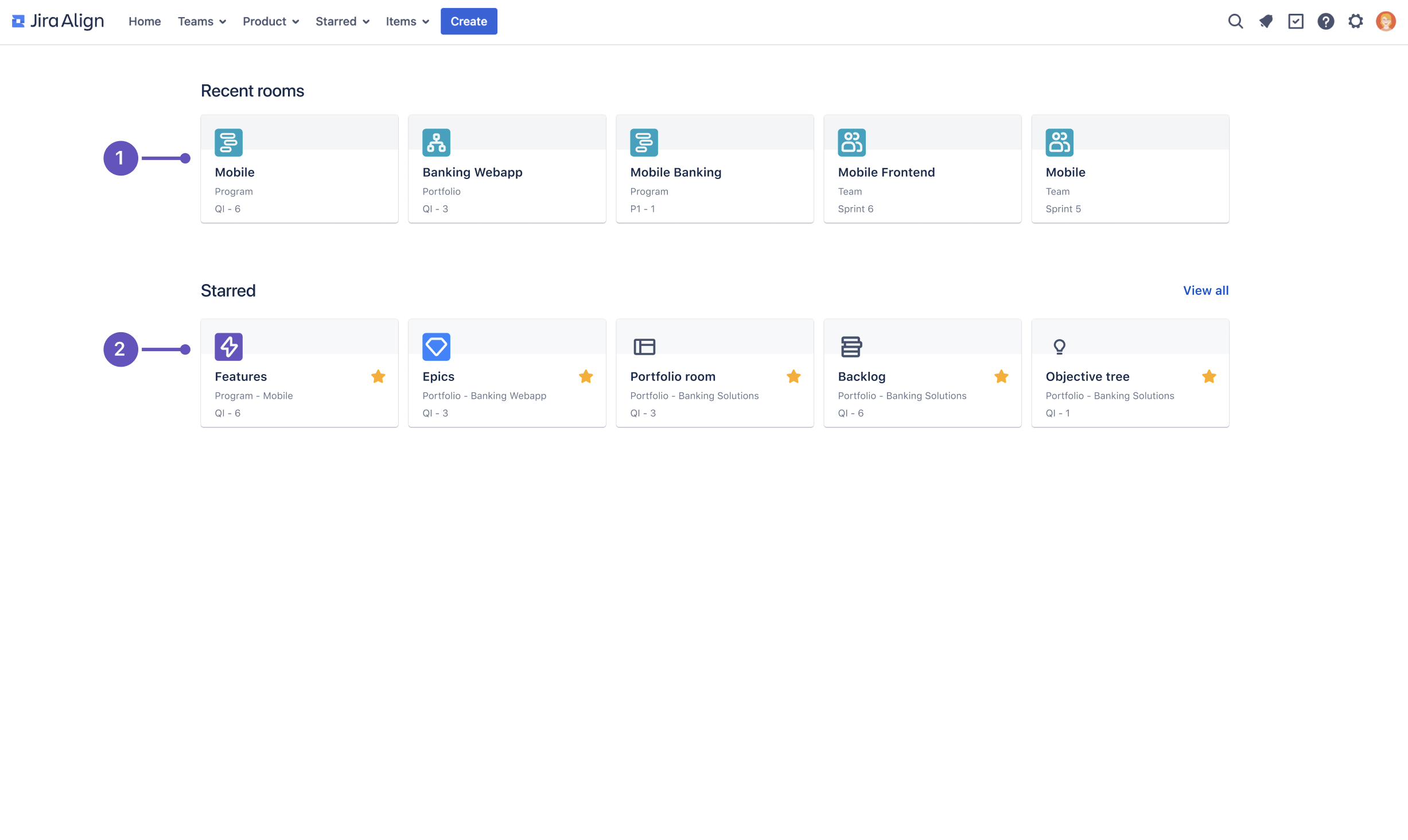Unstar the Objective tree card

(x=1209, y=376)
